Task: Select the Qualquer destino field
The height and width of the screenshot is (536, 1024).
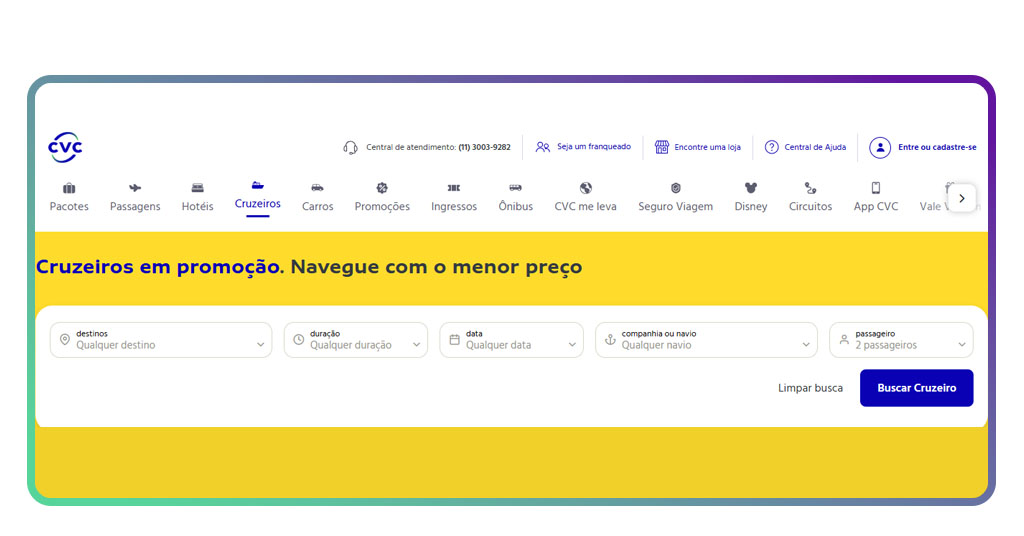Action: point(161,339)
